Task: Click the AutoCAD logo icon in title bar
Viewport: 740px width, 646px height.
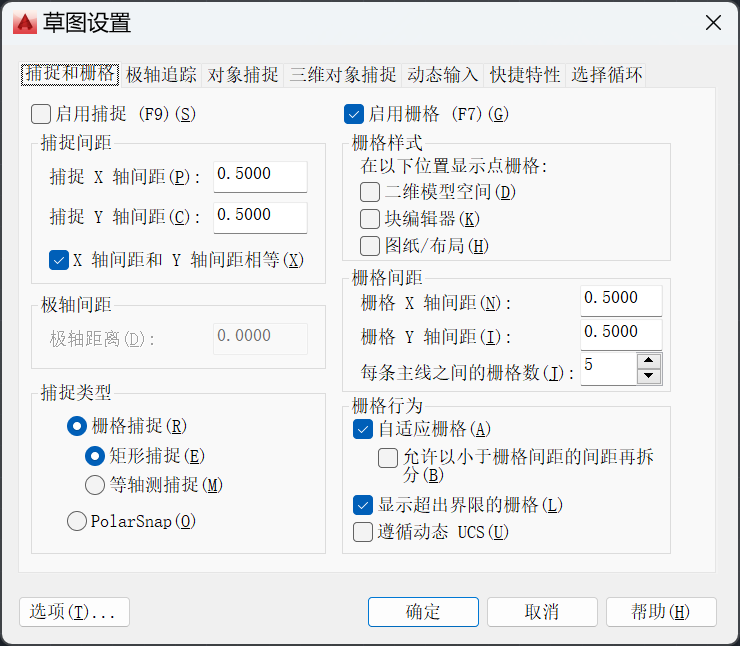Action: pos(25,23)
